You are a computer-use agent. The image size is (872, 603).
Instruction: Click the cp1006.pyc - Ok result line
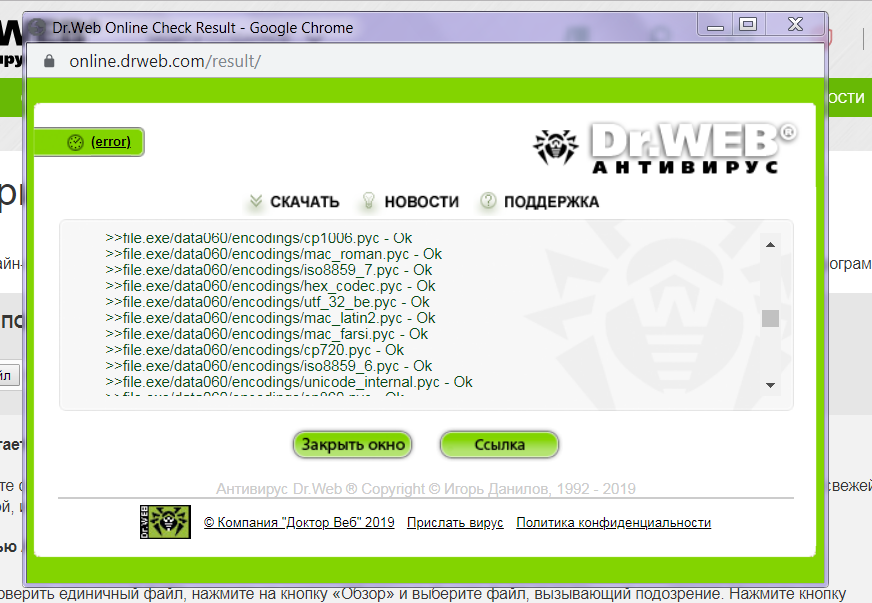pos(259,238)
